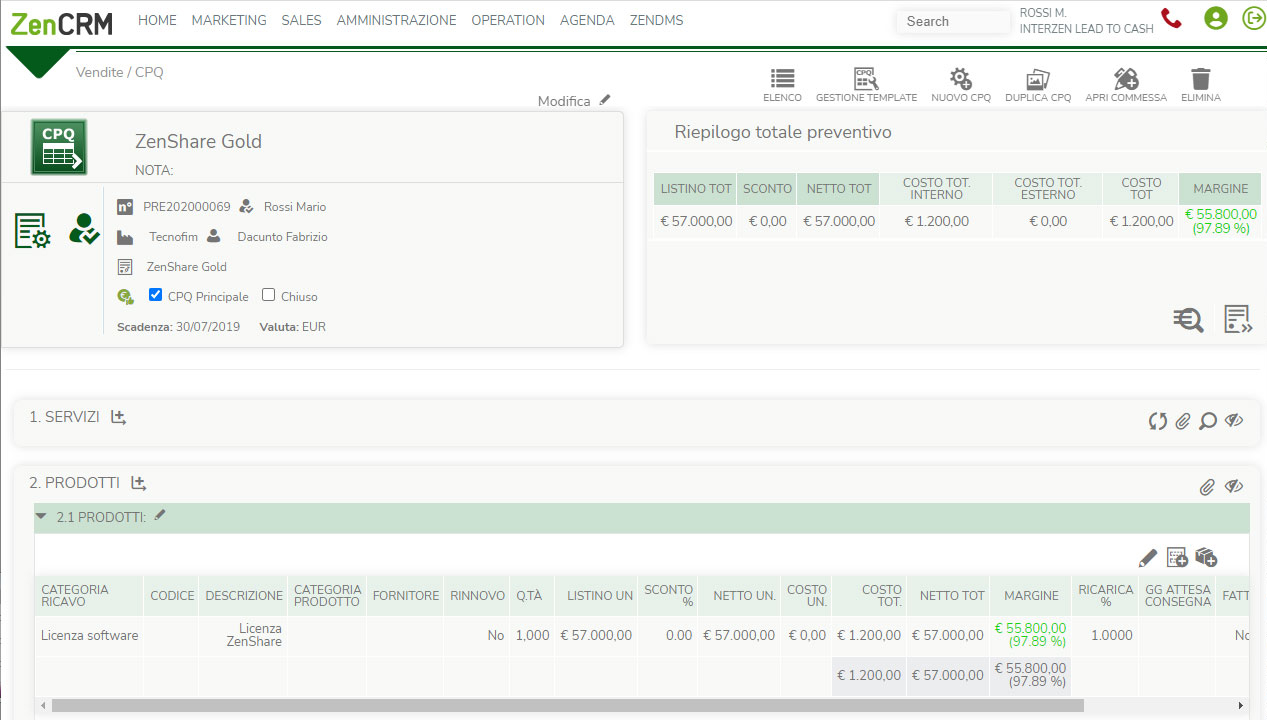Viewport: 1267px width, 720px height.
Task: Click the document settings gear icon
Action: (x=33, y=231)
